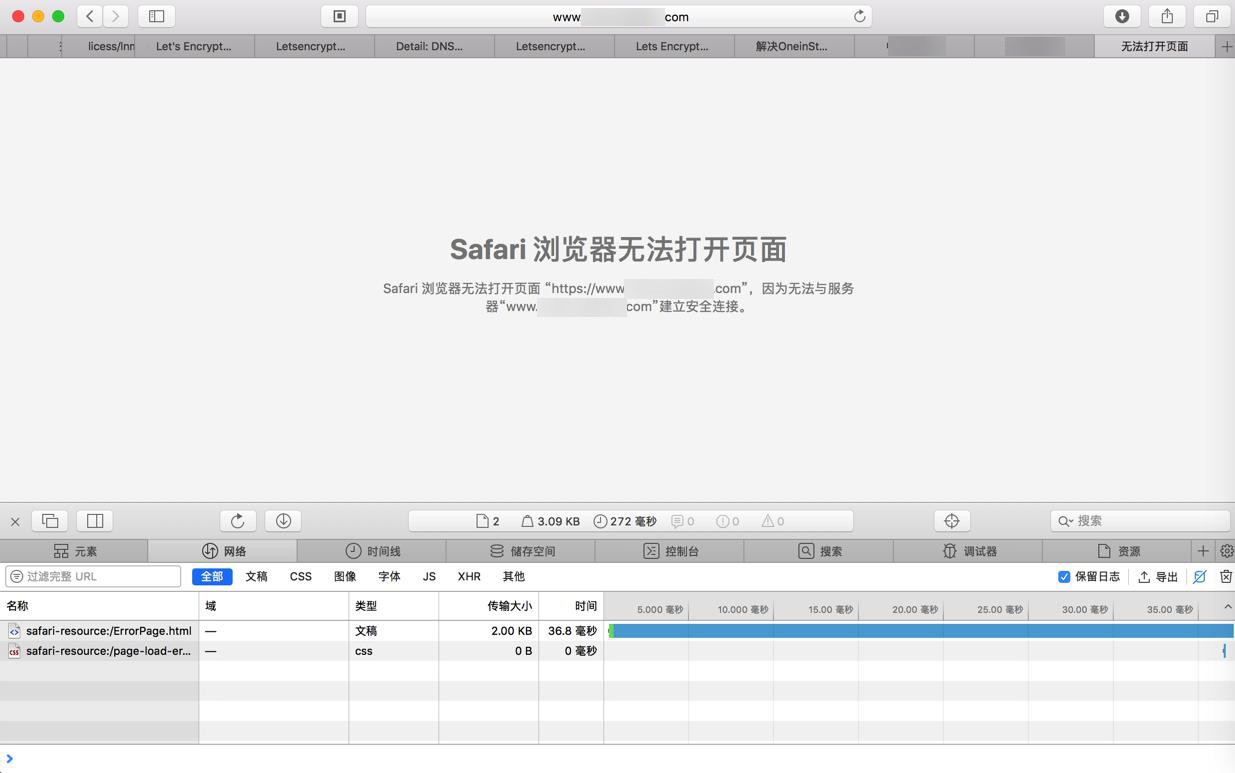Sort by 名称 column header
1235x773 pixels.
pyautogui.click(x=99, y=606)
